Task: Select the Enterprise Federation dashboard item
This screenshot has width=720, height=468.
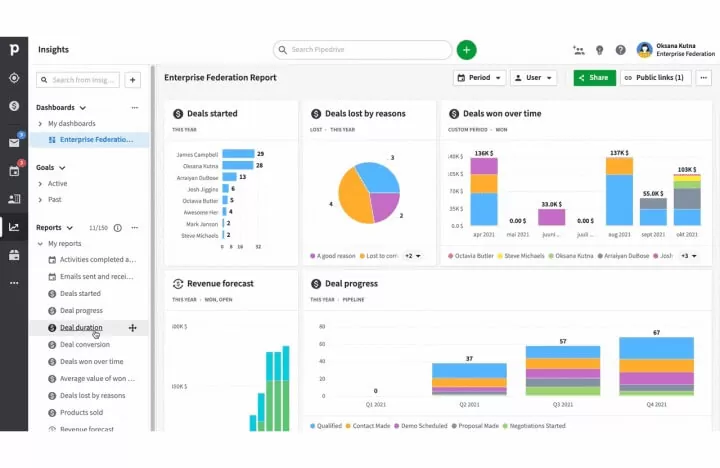Action: tap(90, 140)
